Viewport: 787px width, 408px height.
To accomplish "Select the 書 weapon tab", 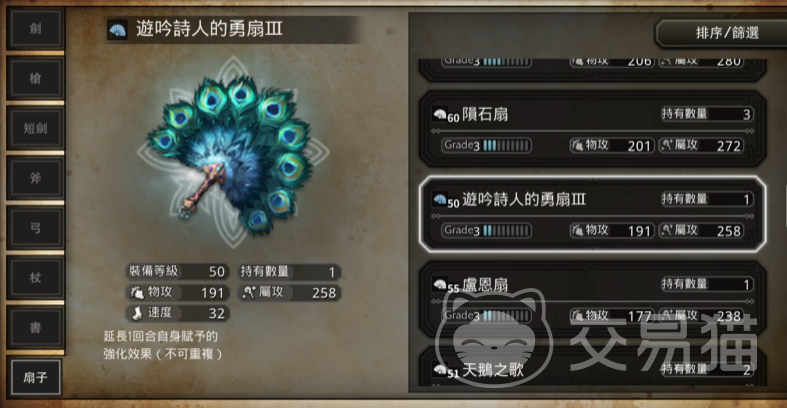I will 35,327.
